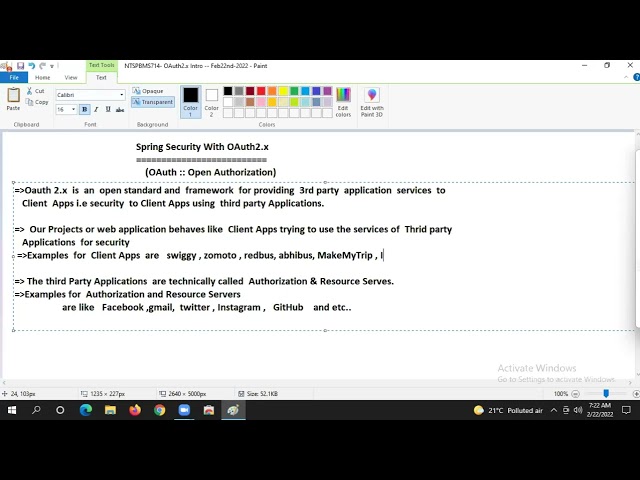Select the Text ribbon tab
The image size is (640, 480).
[101, 77]
